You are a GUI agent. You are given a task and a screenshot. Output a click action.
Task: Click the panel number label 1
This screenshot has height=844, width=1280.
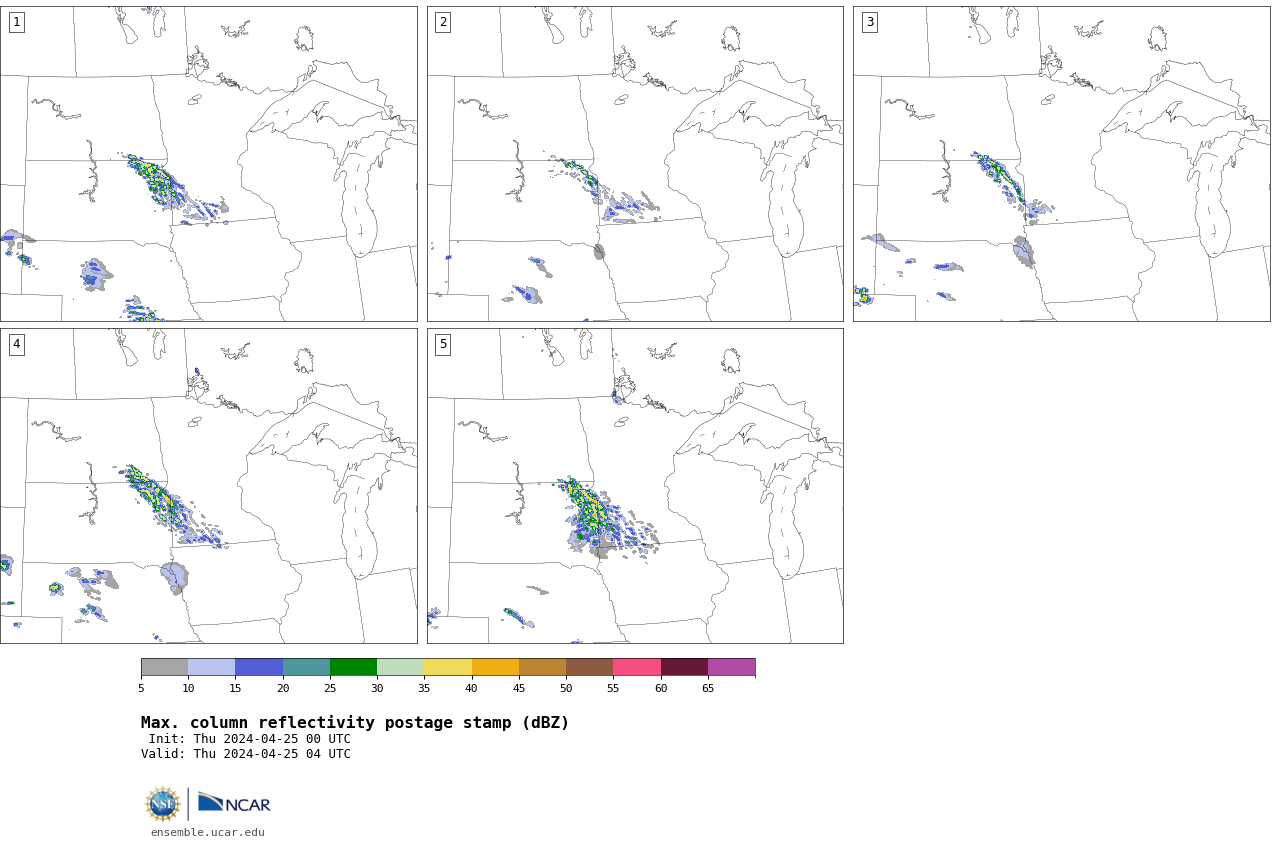tap(16, 22)
